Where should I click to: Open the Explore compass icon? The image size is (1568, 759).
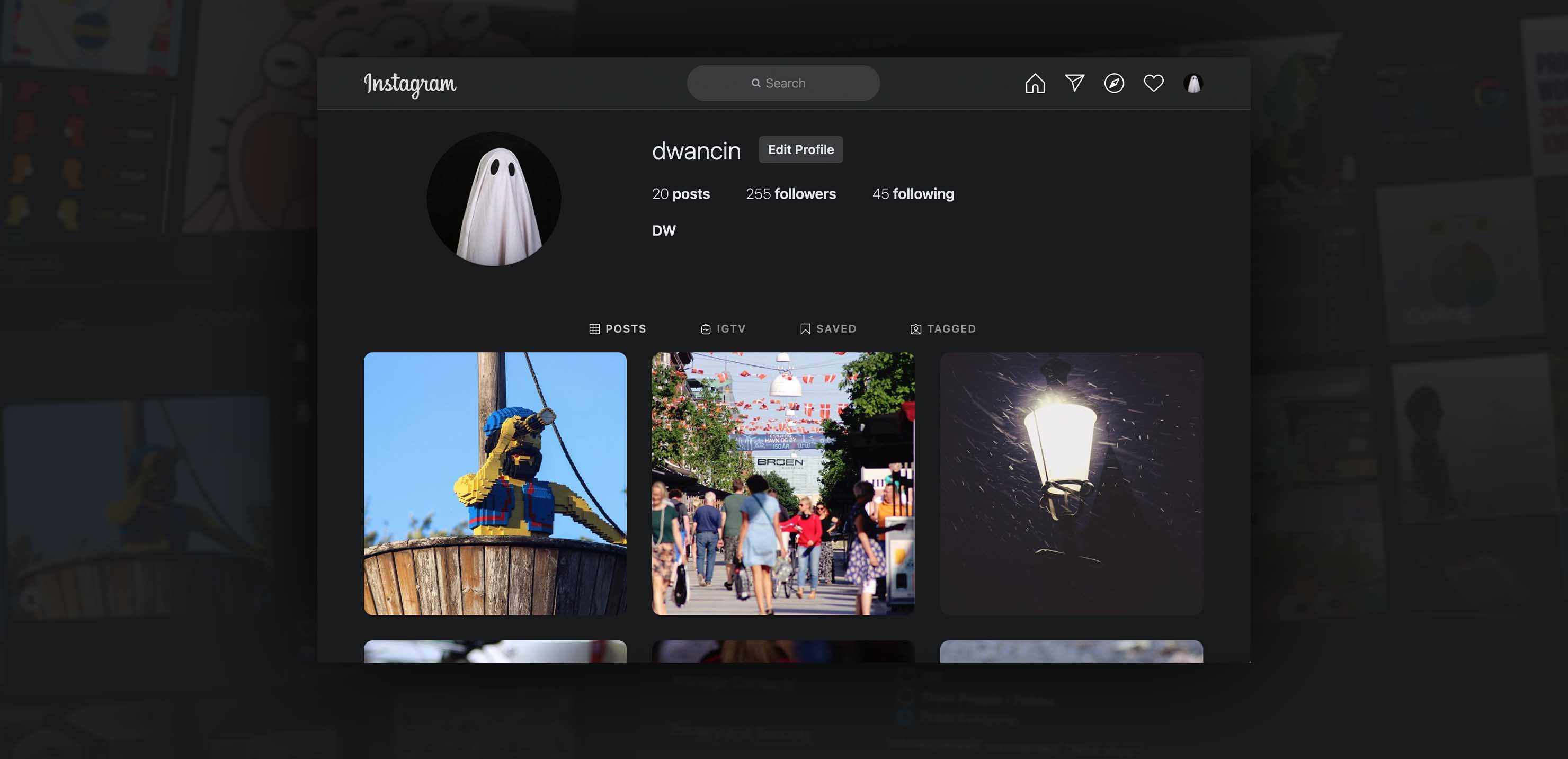(x=1113, y=83)
